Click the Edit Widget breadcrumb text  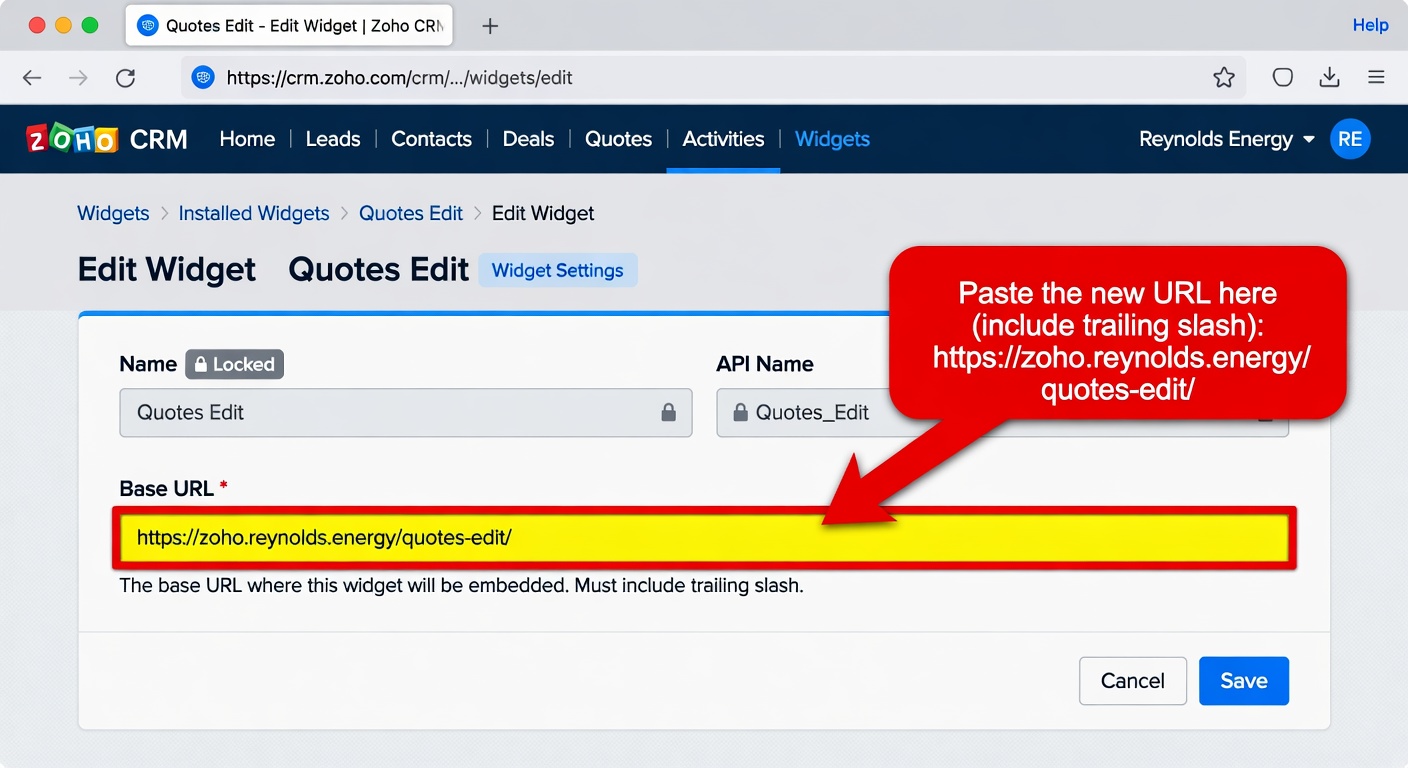543,213
